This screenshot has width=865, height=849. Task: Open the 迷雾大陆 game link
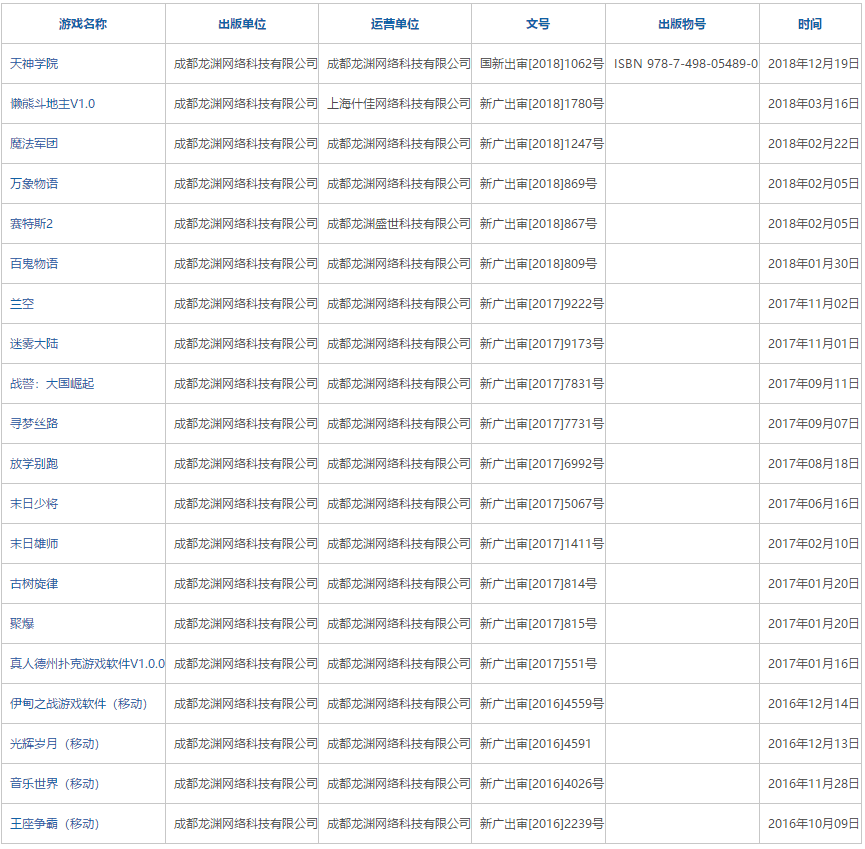[x=34, y=344]
